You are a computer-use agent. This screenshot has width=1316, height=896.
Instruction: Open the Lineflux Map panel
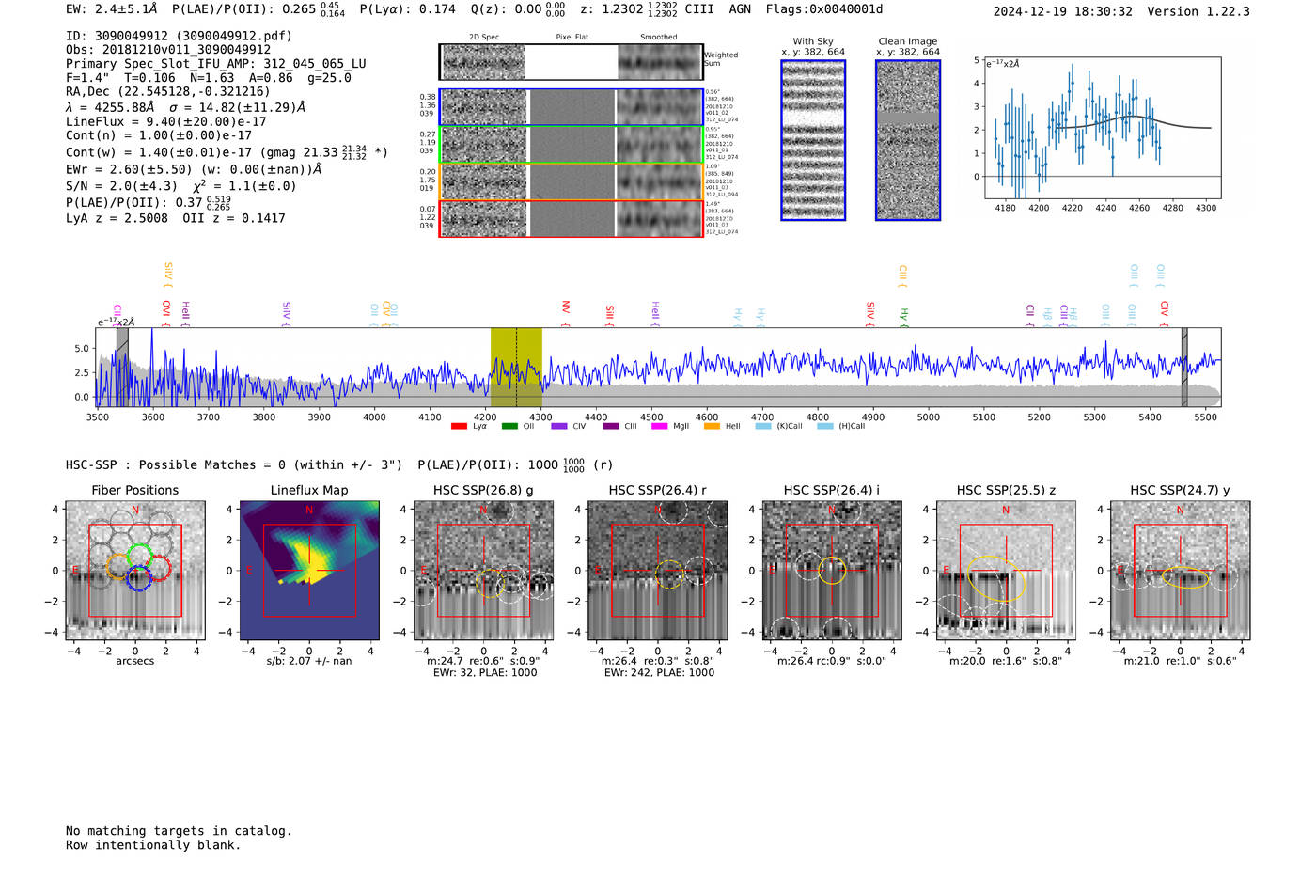[x=309, y=571]
